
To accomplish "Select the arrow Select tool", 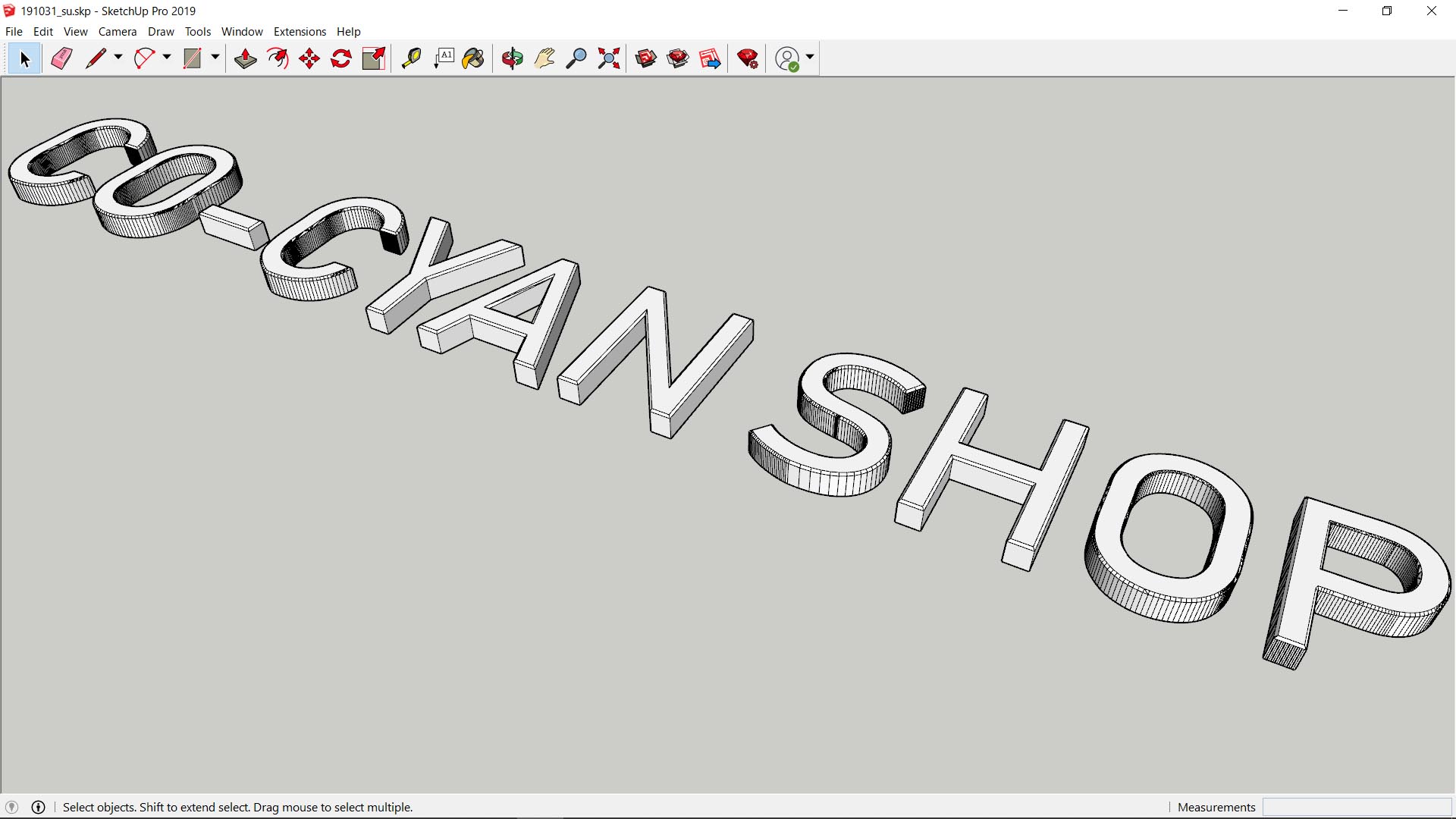I will click(x=24, y=59).
